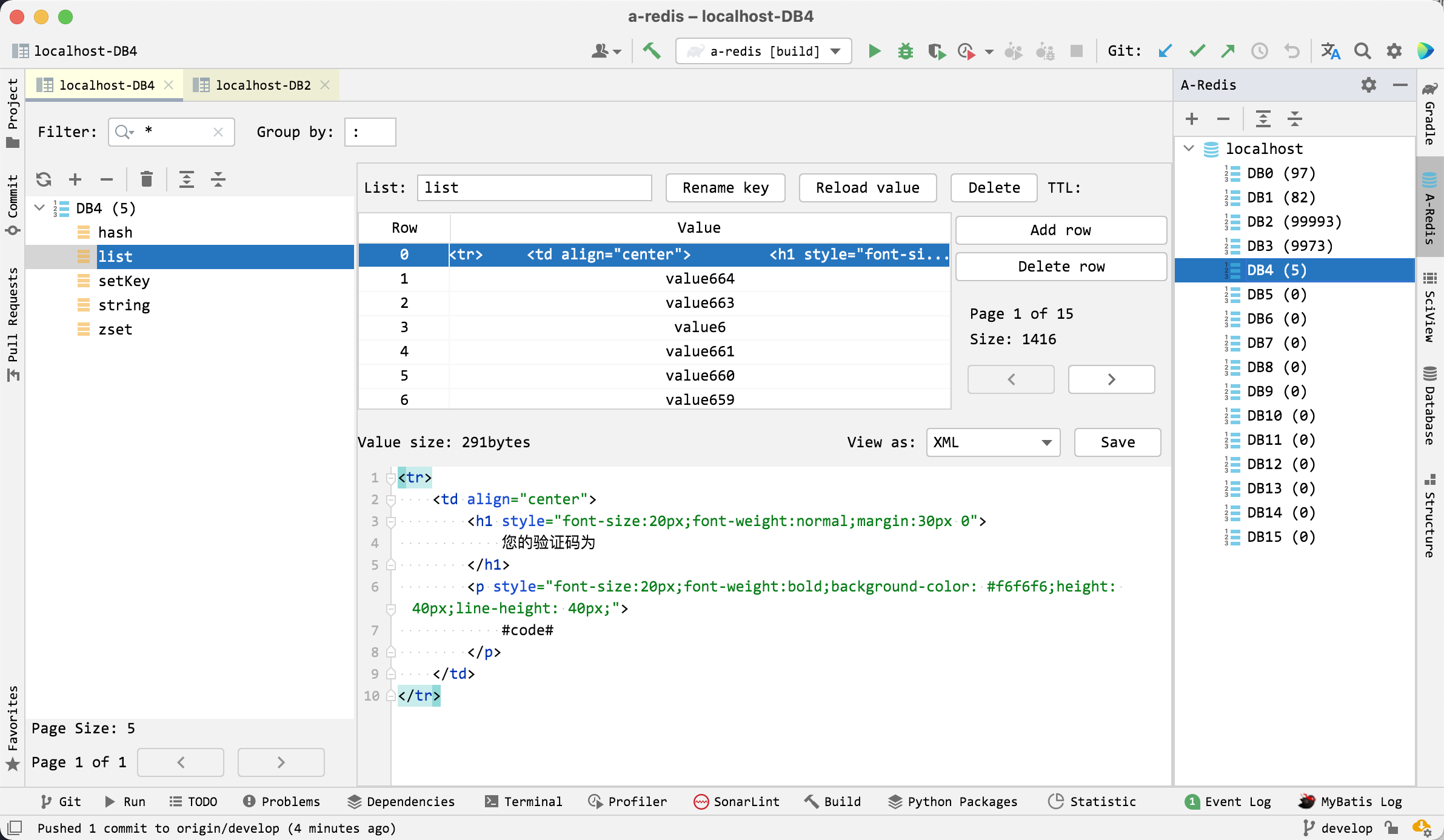Image resolution: width=1444 pixels, height=840 pixels.
Task: Open A-Redis panel settings gear
Action: point(1368,85)
